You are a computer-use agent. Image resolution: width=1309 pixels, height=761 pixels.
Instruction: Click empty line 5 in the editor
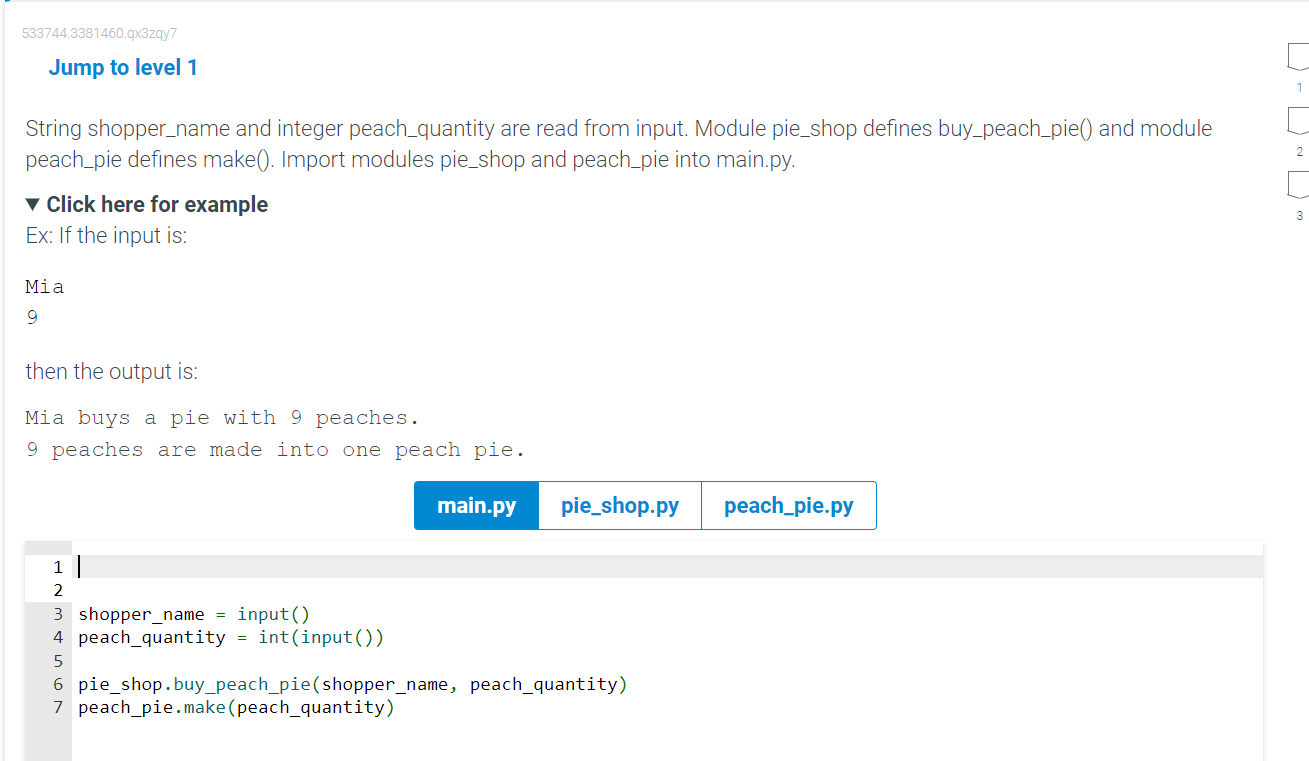[x=200, y=660]
